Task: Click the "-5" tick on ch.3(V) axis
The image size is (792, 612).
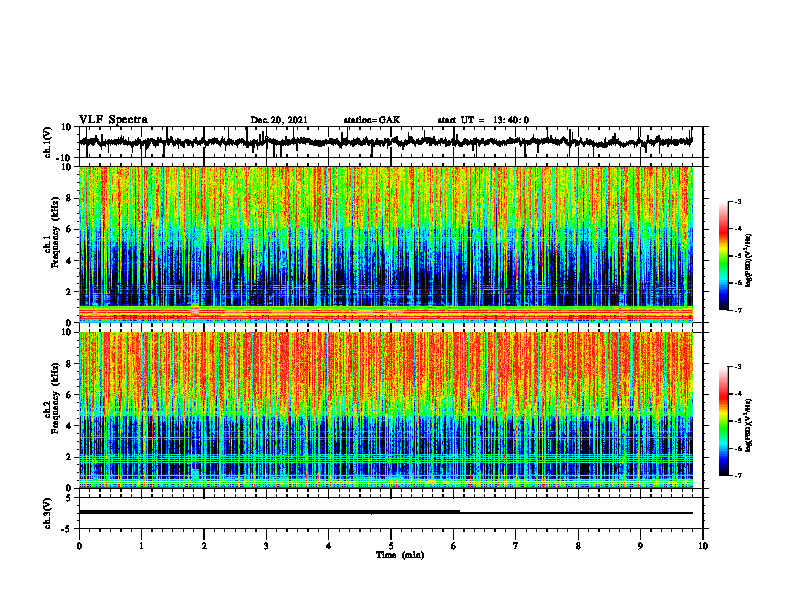Action: point(68,529)
